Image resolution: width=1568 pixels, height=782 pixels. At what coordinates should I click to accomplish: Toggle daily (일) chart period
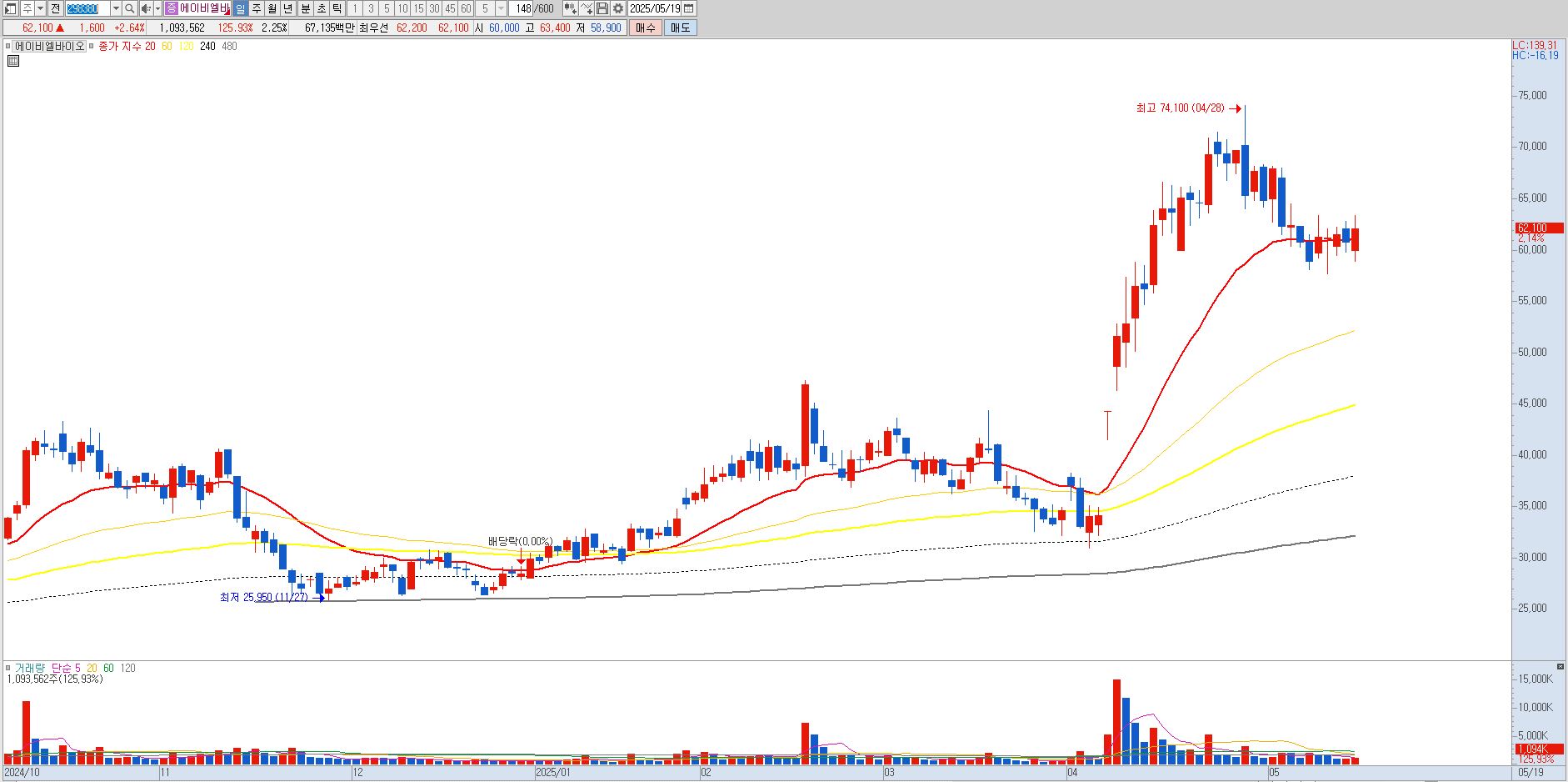[x=241, y=8]
